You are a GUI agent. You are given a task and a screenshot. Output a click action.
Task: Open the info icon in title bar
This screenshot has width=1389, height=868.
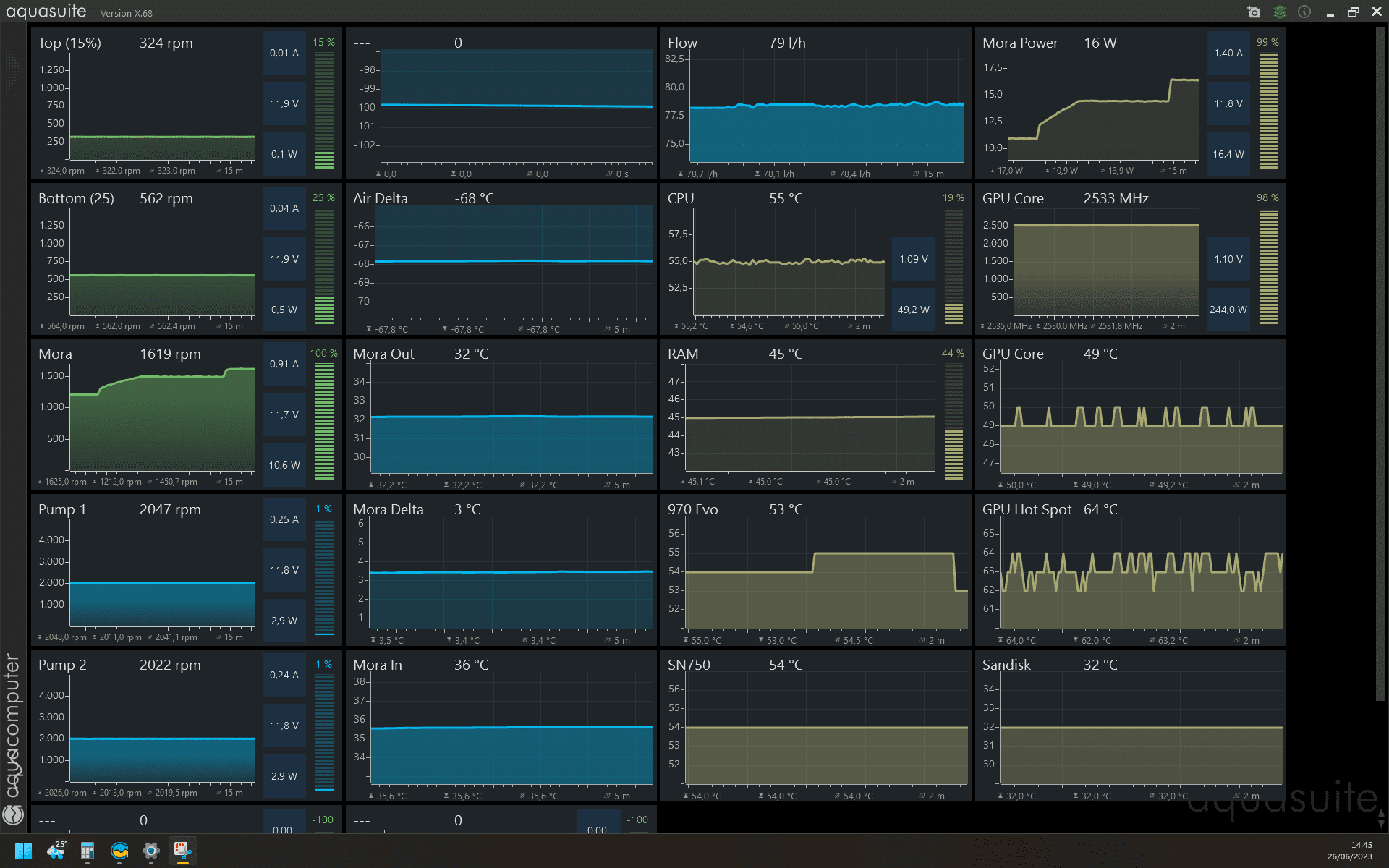[x=1304, y=12]
